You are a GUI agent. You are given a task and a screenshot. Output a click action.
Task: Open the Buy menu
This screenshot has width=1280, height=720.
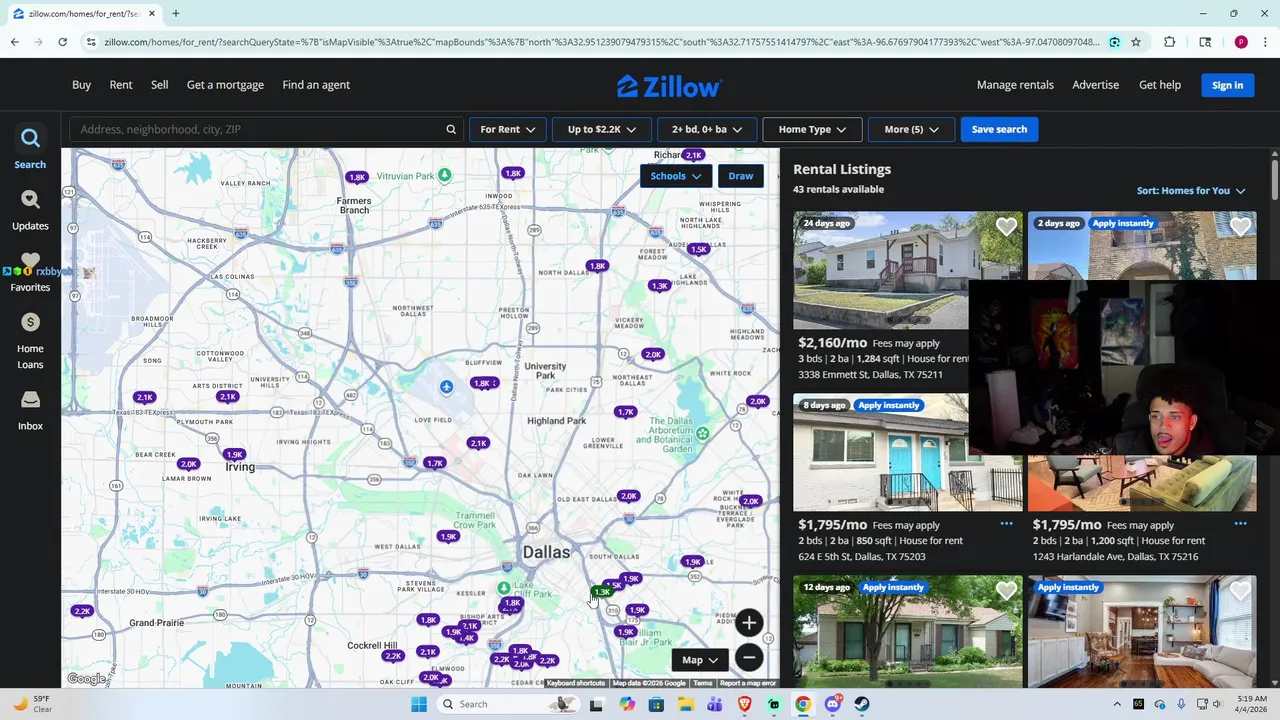81,85
